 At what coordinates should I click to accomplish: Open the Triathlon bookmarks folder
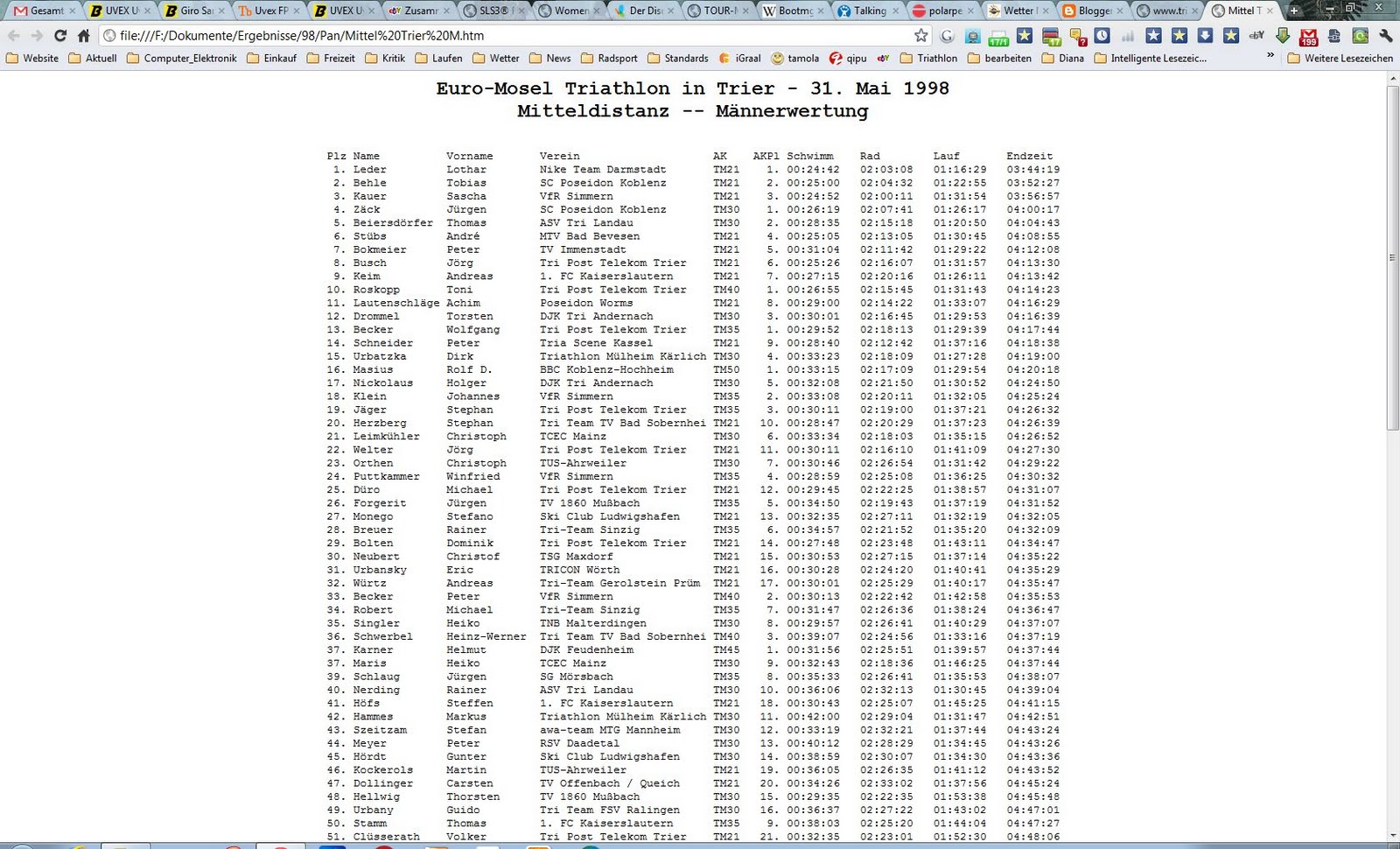[x=929, y=59]
